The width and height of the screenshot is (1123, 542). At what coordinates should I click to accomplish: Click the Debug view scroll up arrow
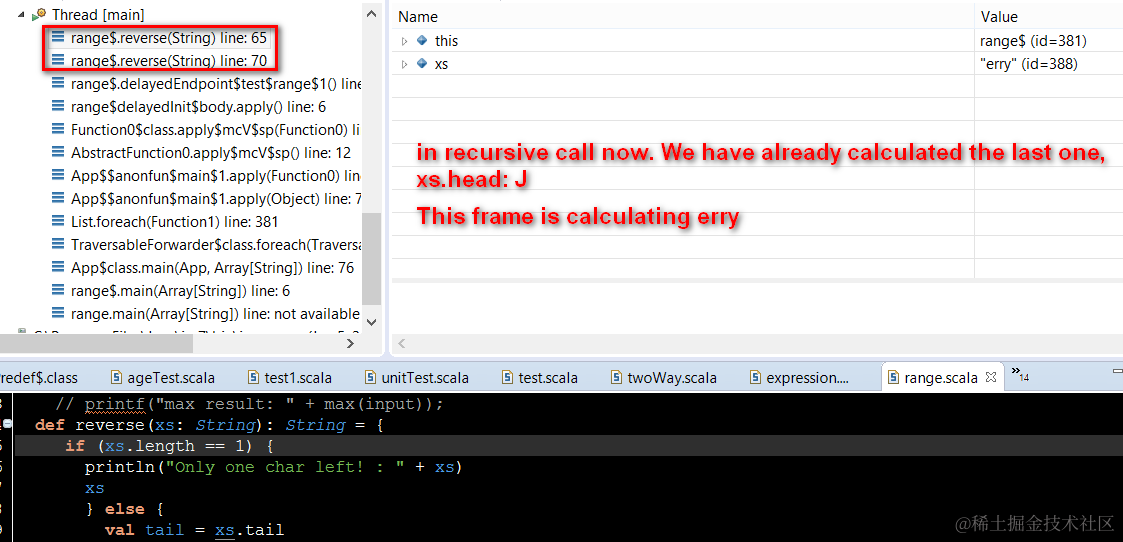click(x=371, y=14)
